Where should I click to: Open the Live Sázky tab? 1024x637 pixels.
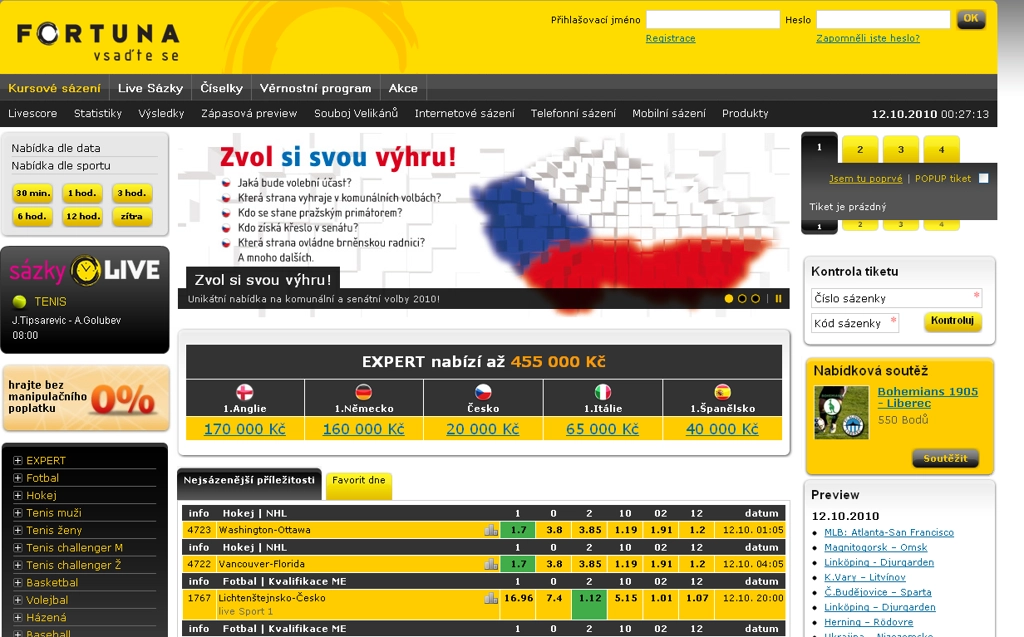point(150,88)
